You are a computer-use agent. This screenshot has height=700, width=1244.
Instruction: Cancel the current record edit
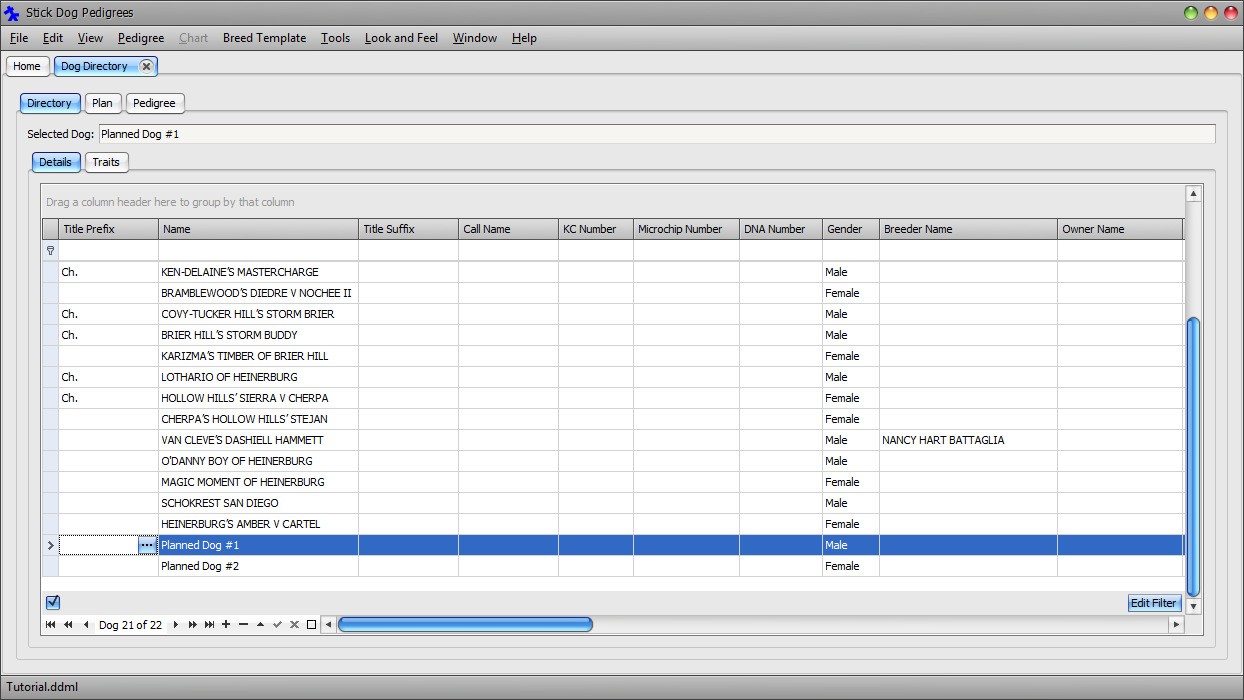coord(294,624)
